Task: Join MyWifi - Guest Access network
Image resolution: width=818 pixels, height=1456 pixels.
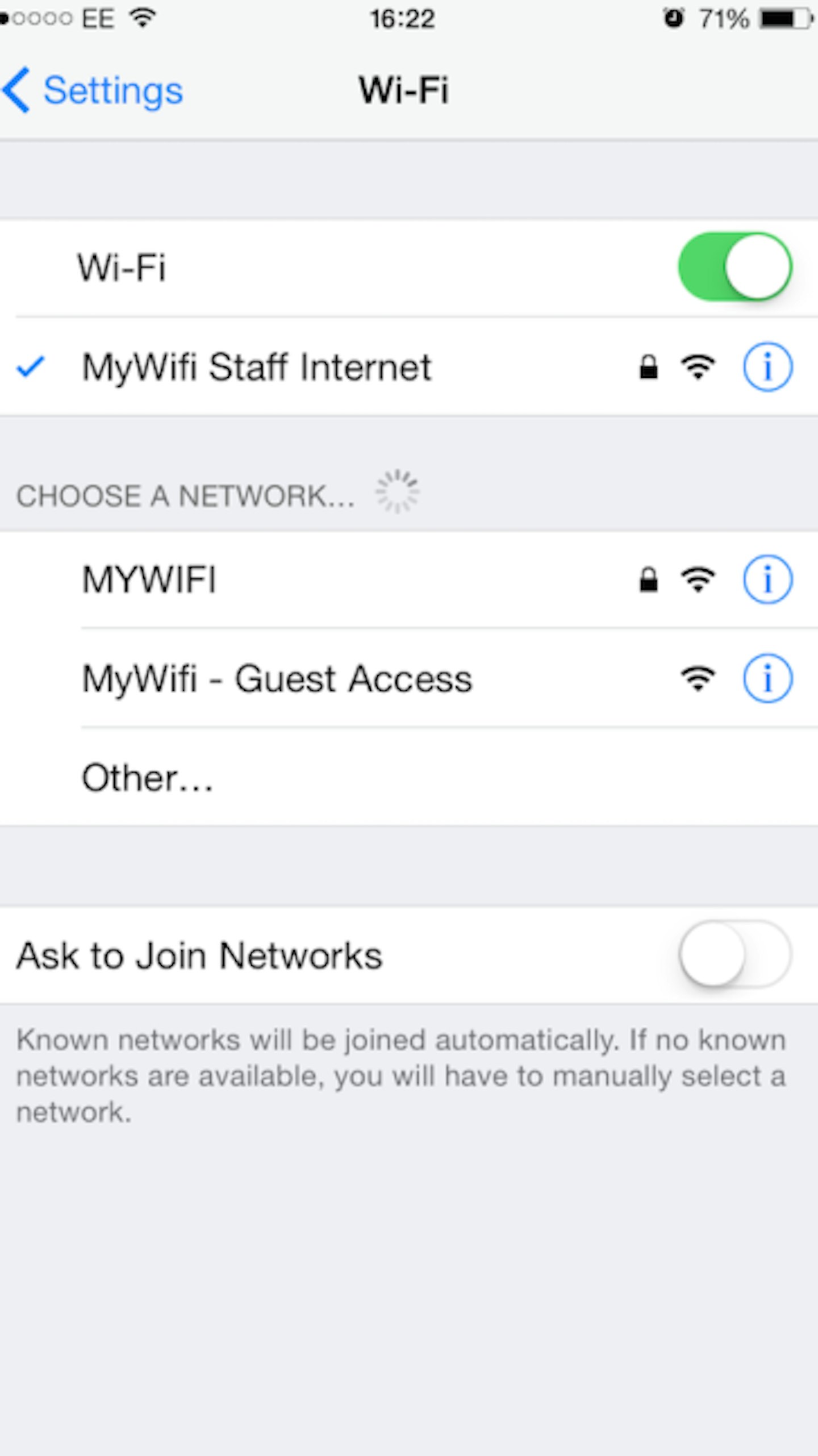Action: tap(409, 678)
